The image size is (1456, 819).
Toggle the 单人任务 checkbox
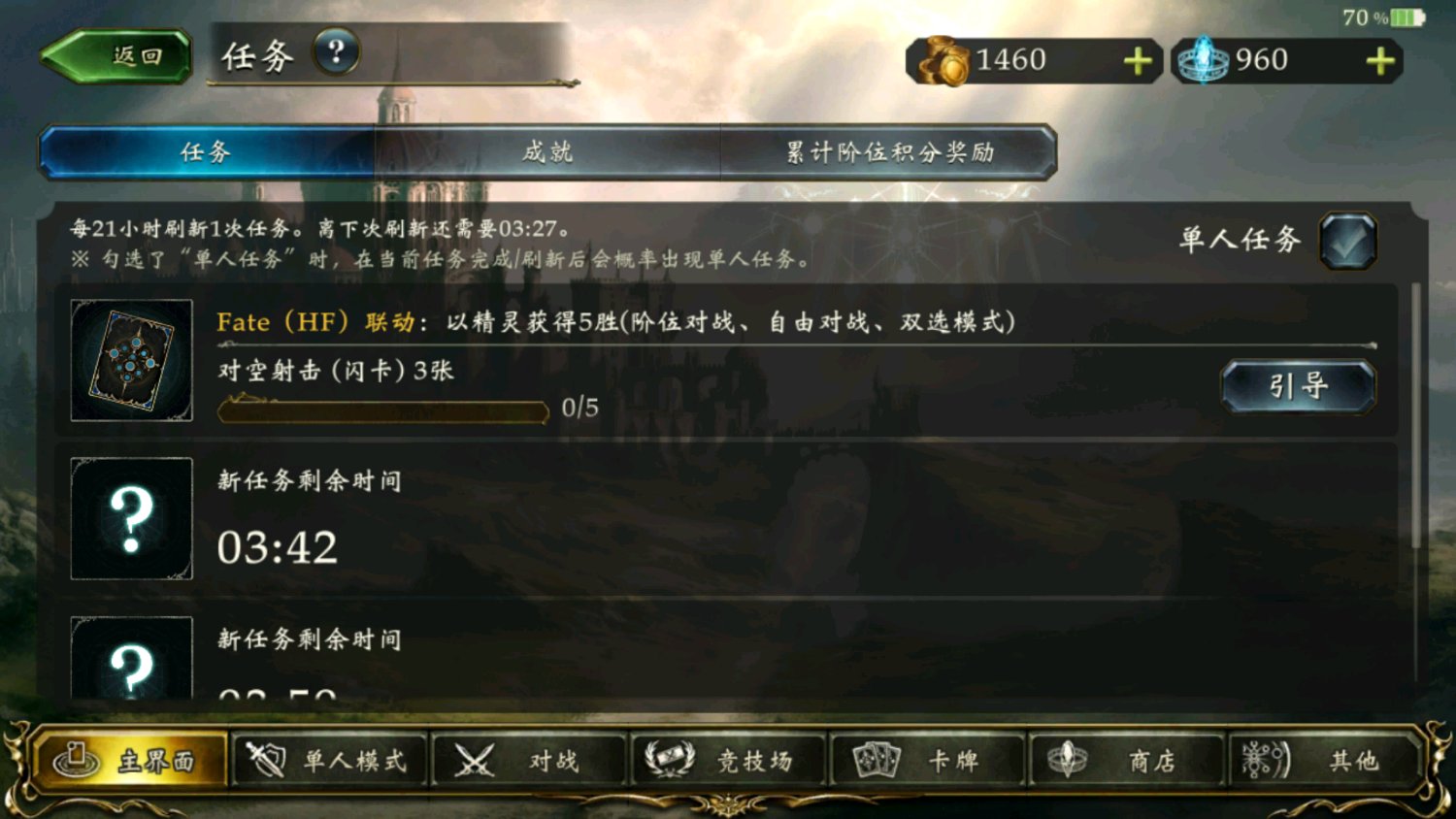click(1347, 241)
